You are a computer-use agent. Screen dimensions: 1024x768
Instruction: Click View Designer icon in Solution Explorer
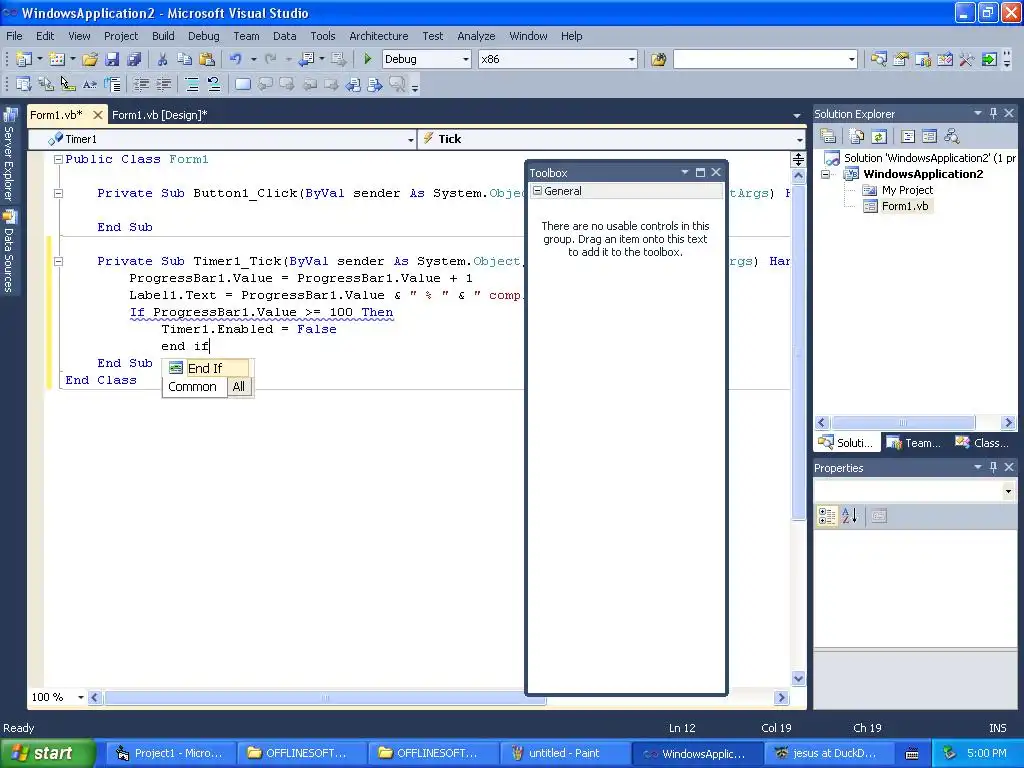[x=929, y=136]
